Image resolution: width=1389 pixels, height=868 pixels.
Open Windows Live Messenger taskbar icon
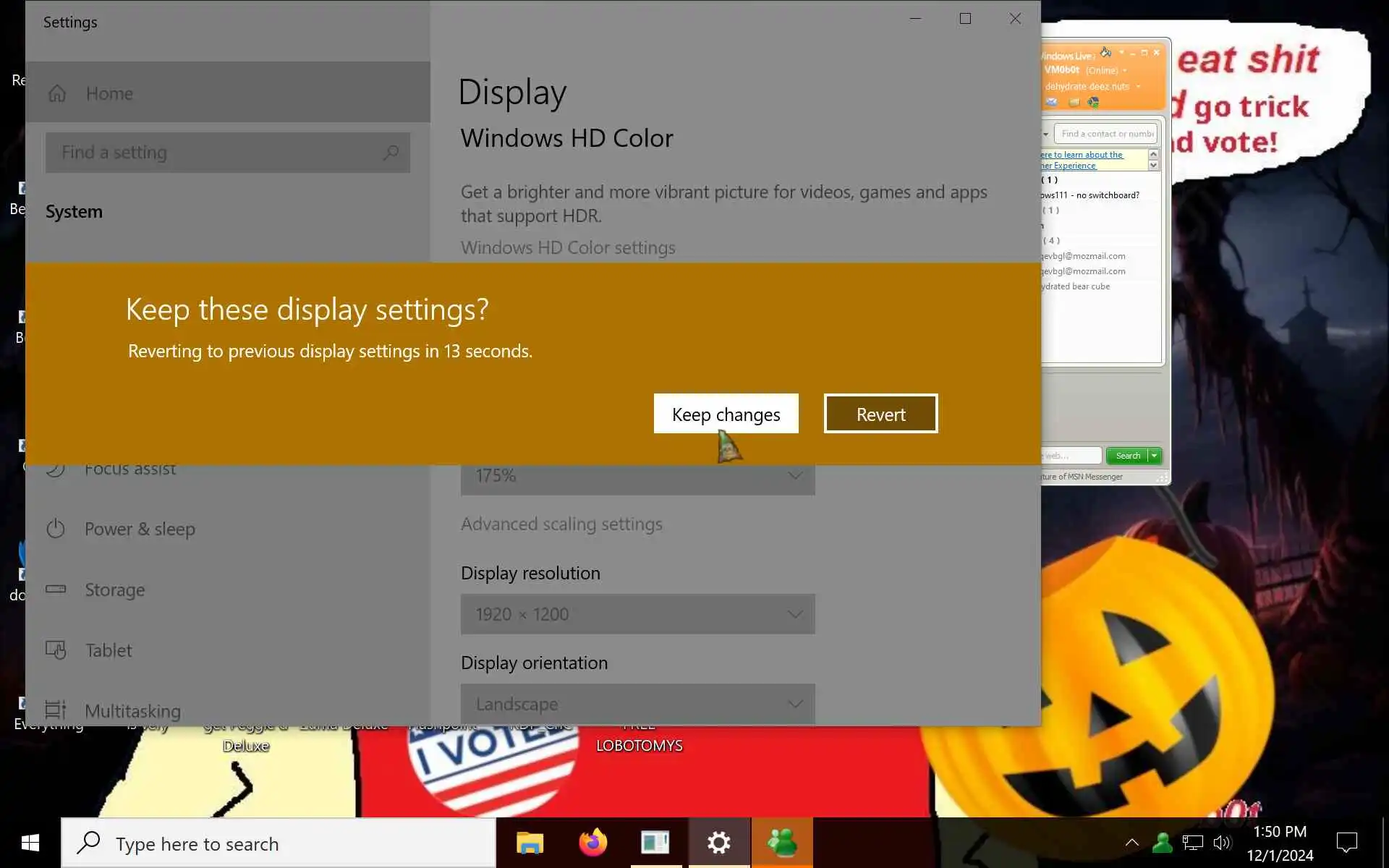[782, 843]
